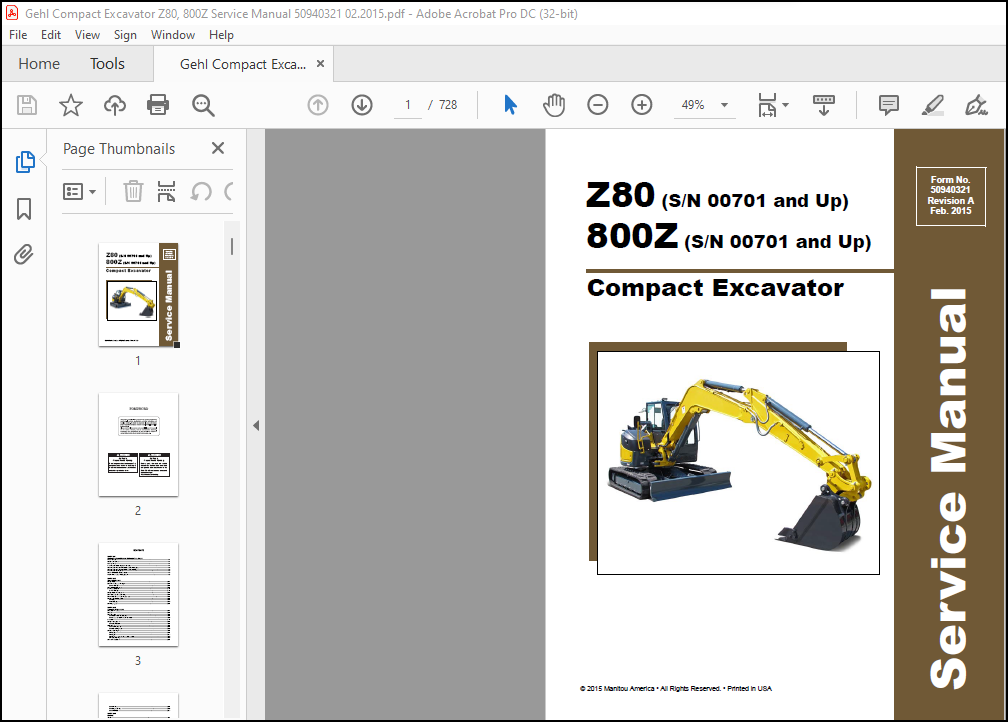Activate the Hand pan tool
This screenshot has height=722, width=1008.
click(x=554, y=105)
